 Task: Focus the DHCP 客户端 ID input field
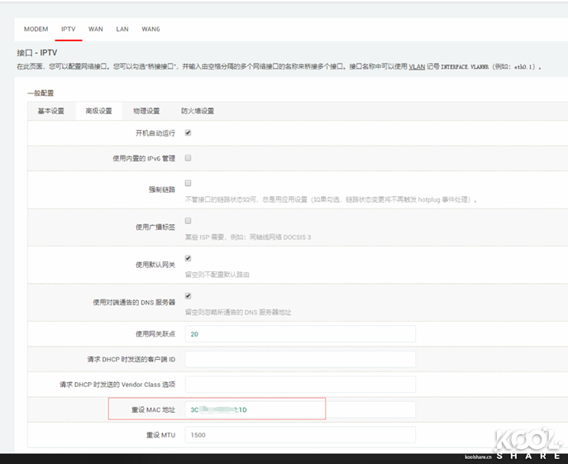pyautogui.click(x=300, y=359)
